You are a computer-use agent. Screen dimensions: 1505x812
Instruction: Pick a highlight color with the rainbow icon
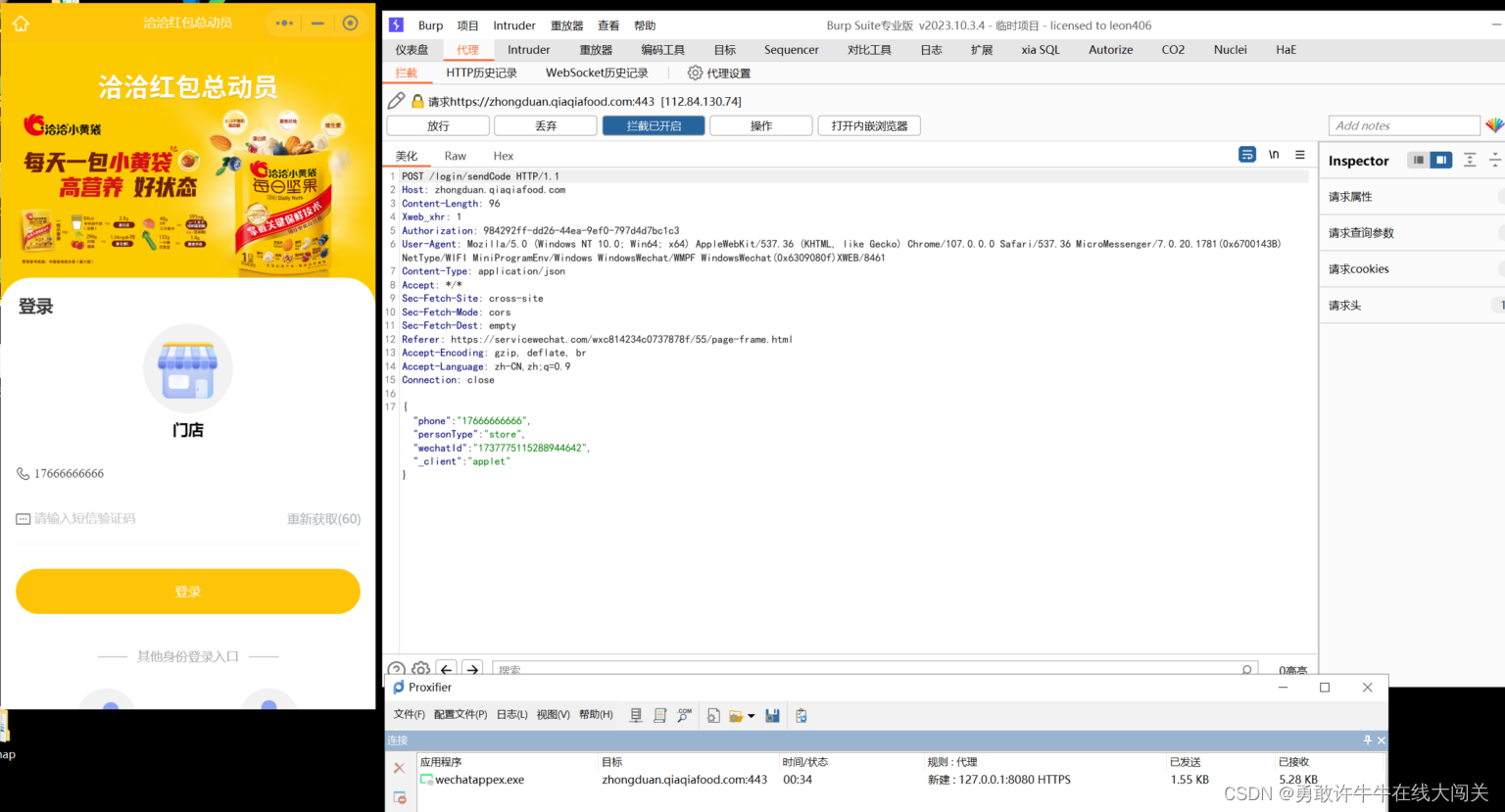click(1494, 125)
